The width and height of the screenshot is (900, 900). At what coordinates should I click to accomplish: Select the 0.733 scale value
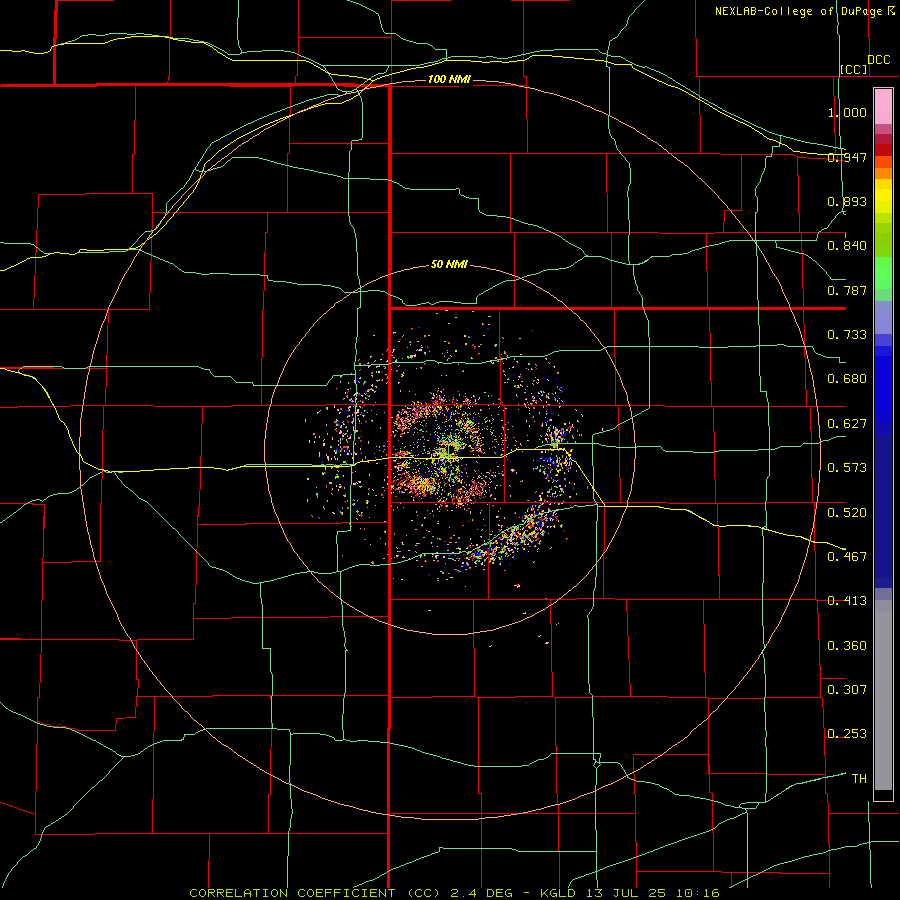click(x=847, y=335)
